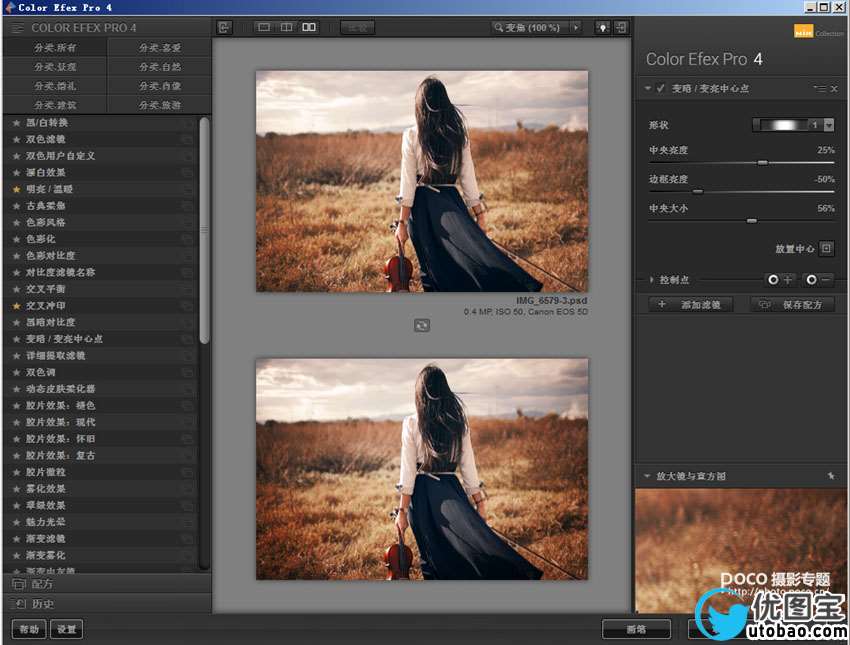Screen dimensions: 850x645
Task: Toggle favorite star for 黑/白转换
Action: coord(17,123)
